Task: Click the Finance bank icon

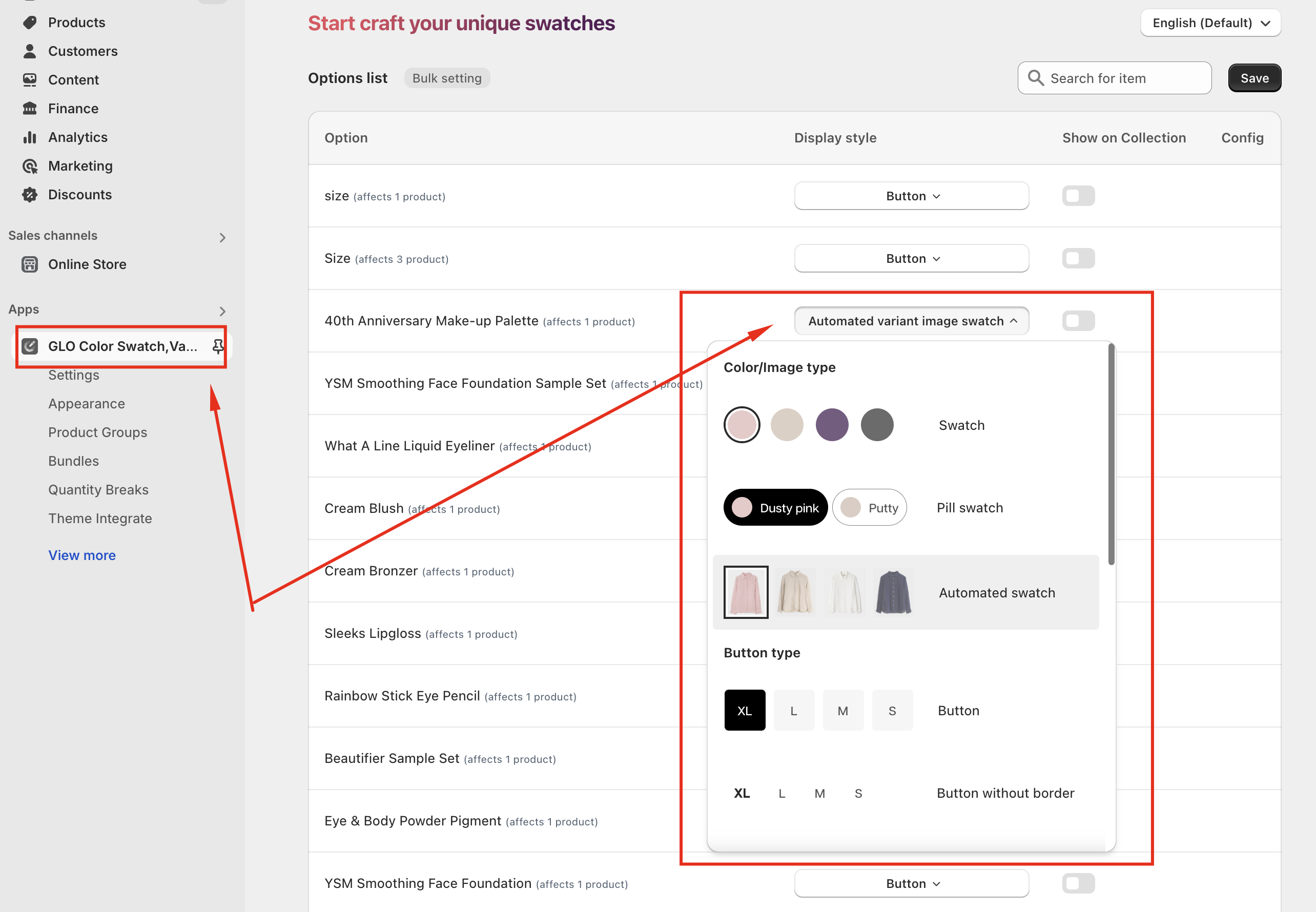Action: pos(30,109)
